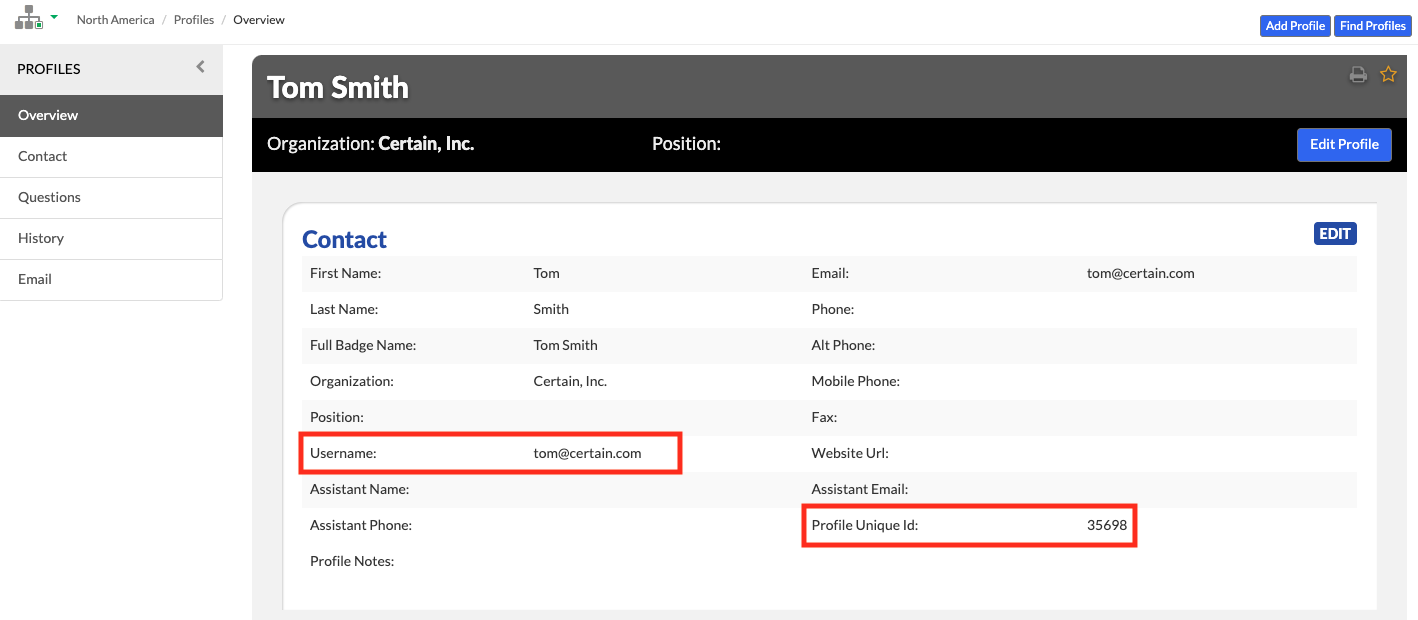Viewport: 1418px width, 620px height.
Task: Click the Assistant Email label
Action: [860, 489]
